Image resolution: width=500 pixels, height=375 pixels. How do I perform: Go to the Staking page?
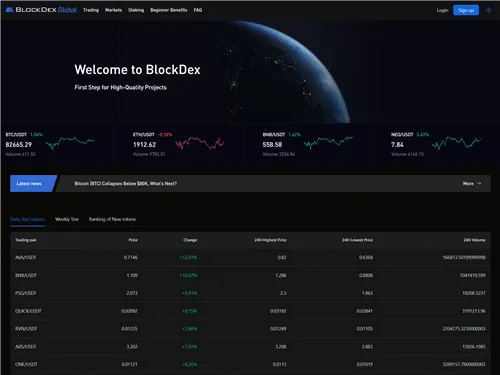click(136, 10)
